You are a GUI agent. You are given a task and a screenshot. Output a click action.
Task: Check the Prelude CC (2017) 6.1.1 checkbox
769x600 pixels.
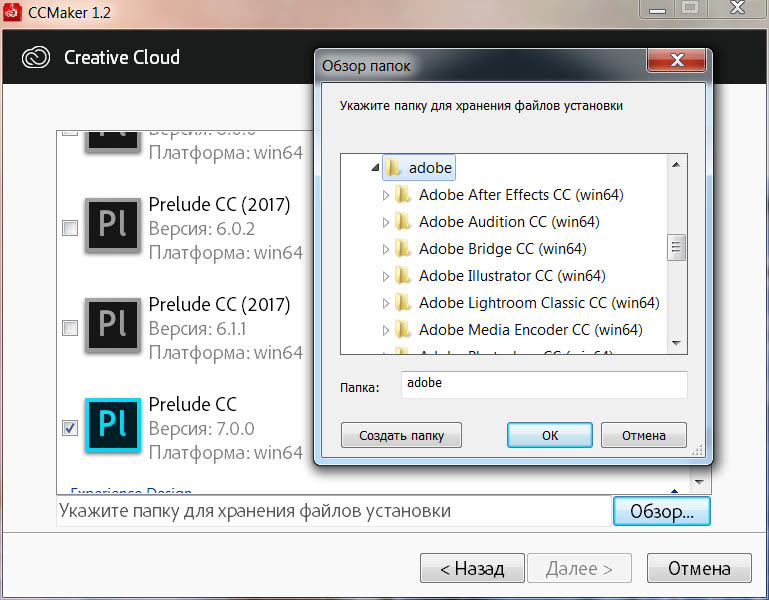(x=70, y=328)
